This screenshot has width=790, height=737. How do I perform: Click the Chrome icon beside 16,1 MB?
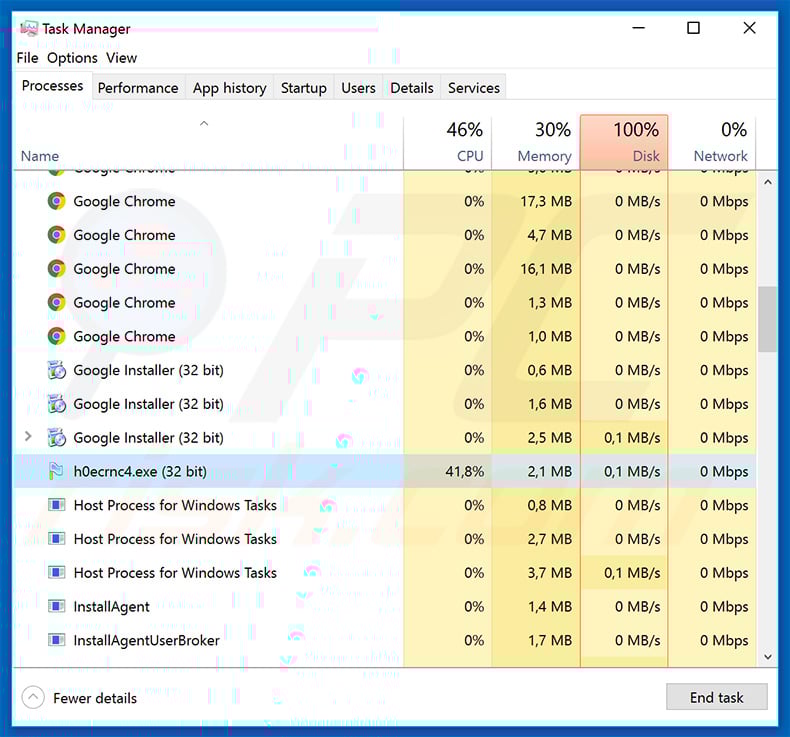56,269
